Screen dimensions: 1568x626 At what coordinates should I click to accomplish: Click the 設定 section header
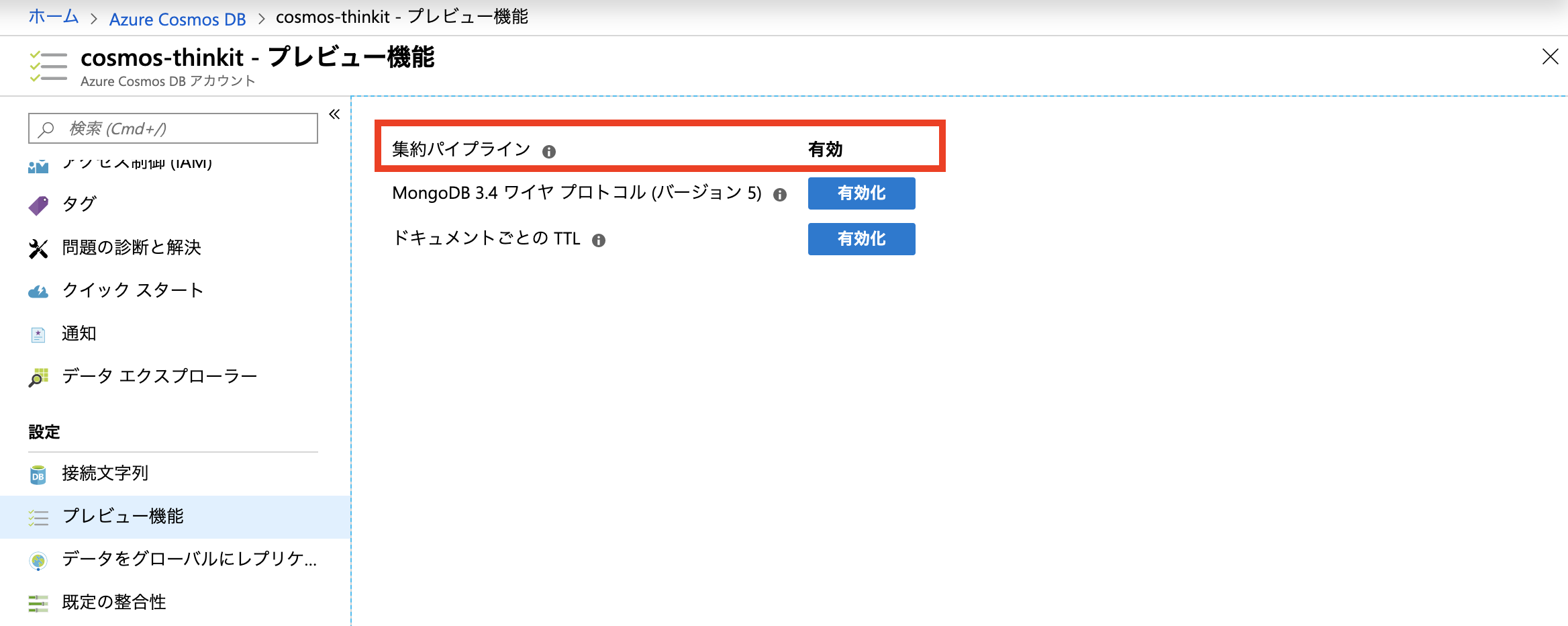point(44,432)
